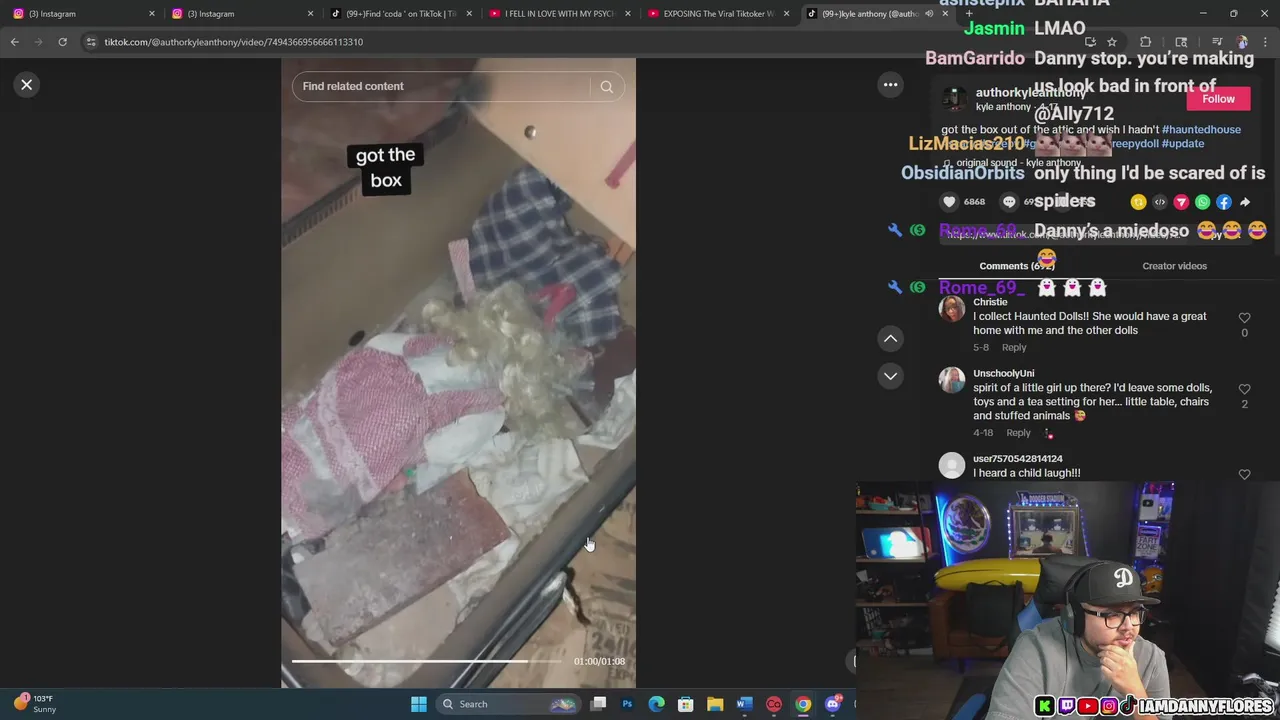This screenshot has height=720, width=1280.
Task: Focus the Find related content field
Action: [442, 87]
